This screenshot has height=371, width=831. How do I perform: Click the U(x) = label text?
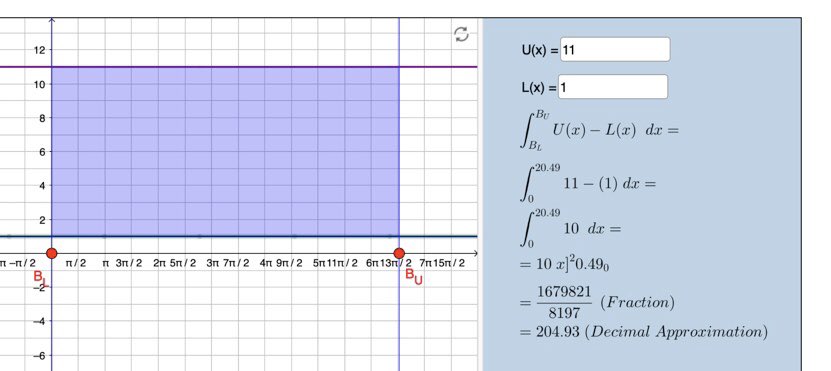click(540, 50)
